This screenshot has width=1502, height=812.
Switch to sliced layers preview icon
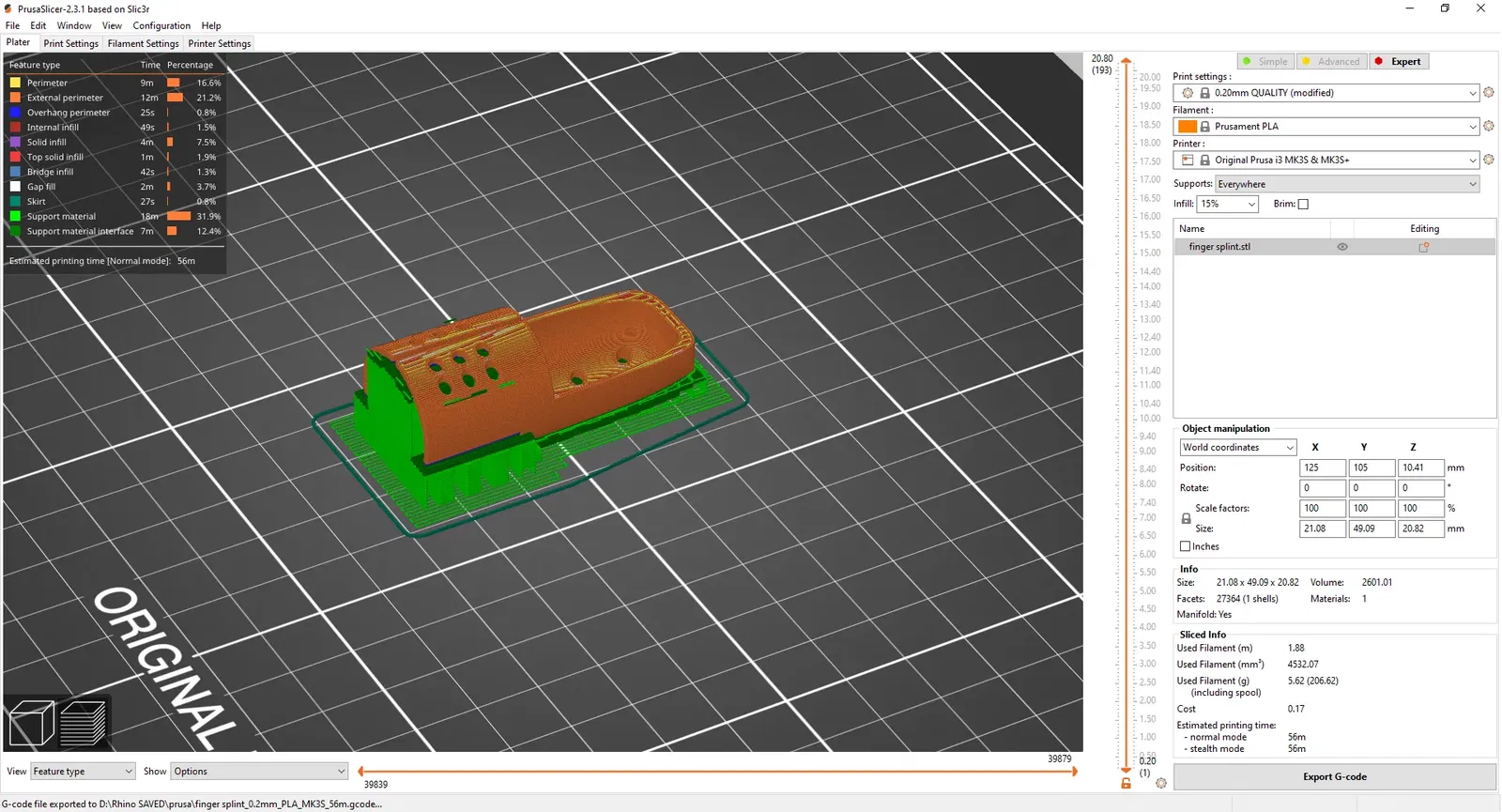point(83,724)
